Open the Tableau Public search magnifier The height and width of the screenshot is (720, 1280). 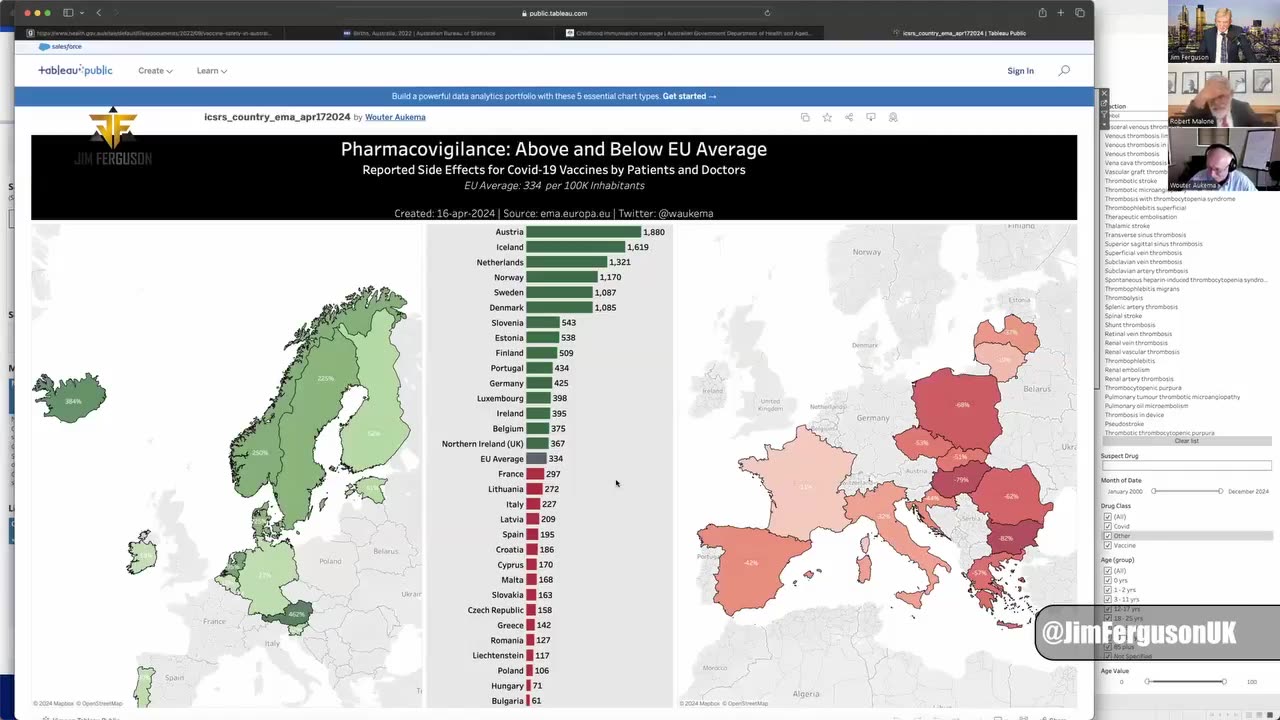coord(1064,71)
